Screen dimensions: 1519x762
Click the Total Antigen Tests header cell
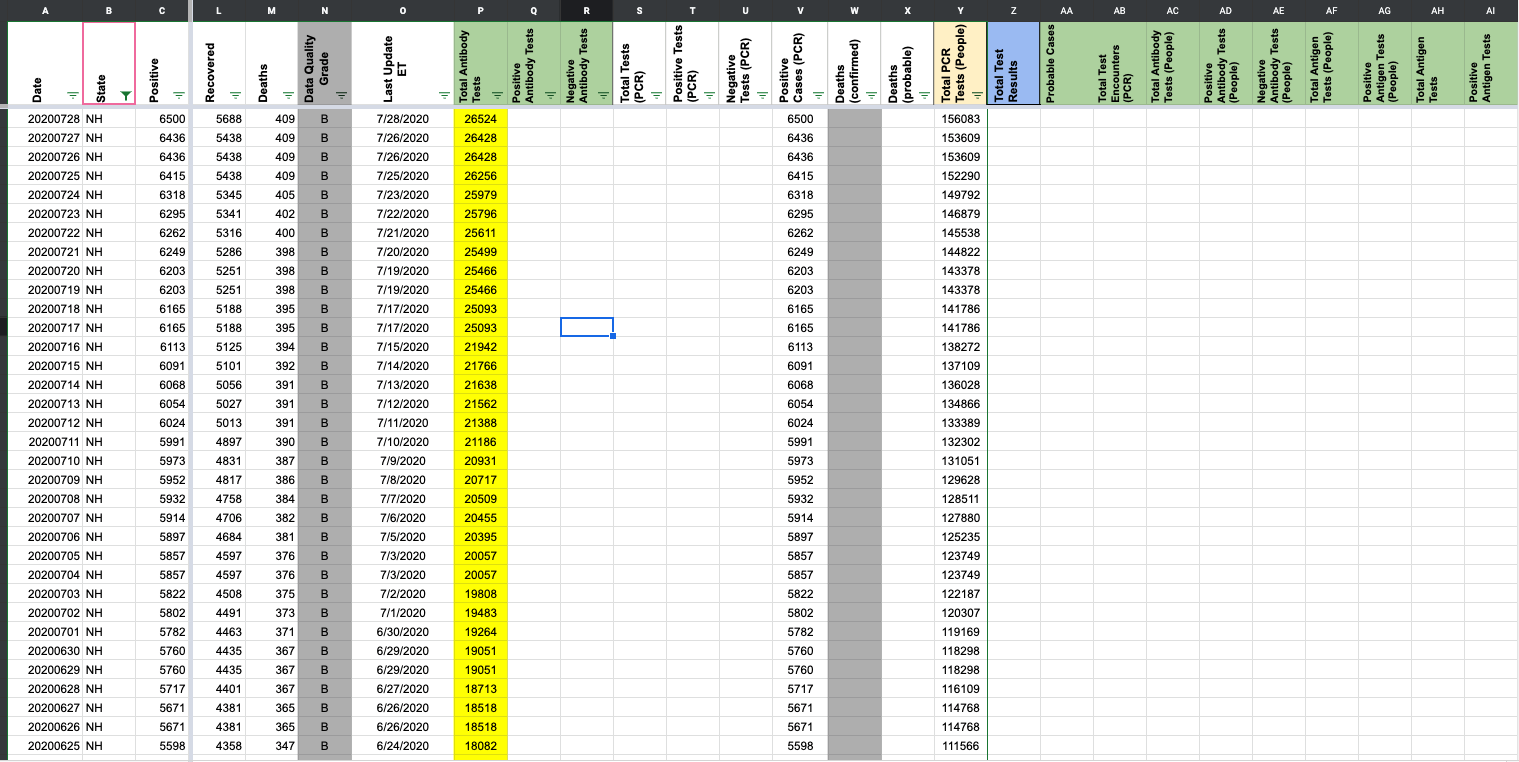click(1438, 62)
